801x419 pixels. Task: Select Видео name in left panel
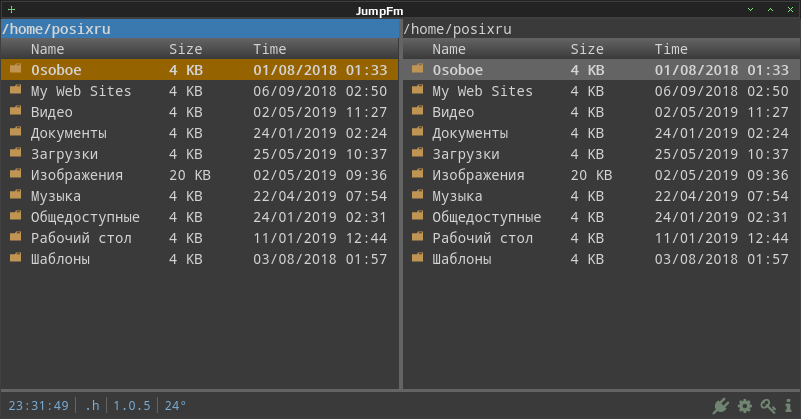click(52, 112)
